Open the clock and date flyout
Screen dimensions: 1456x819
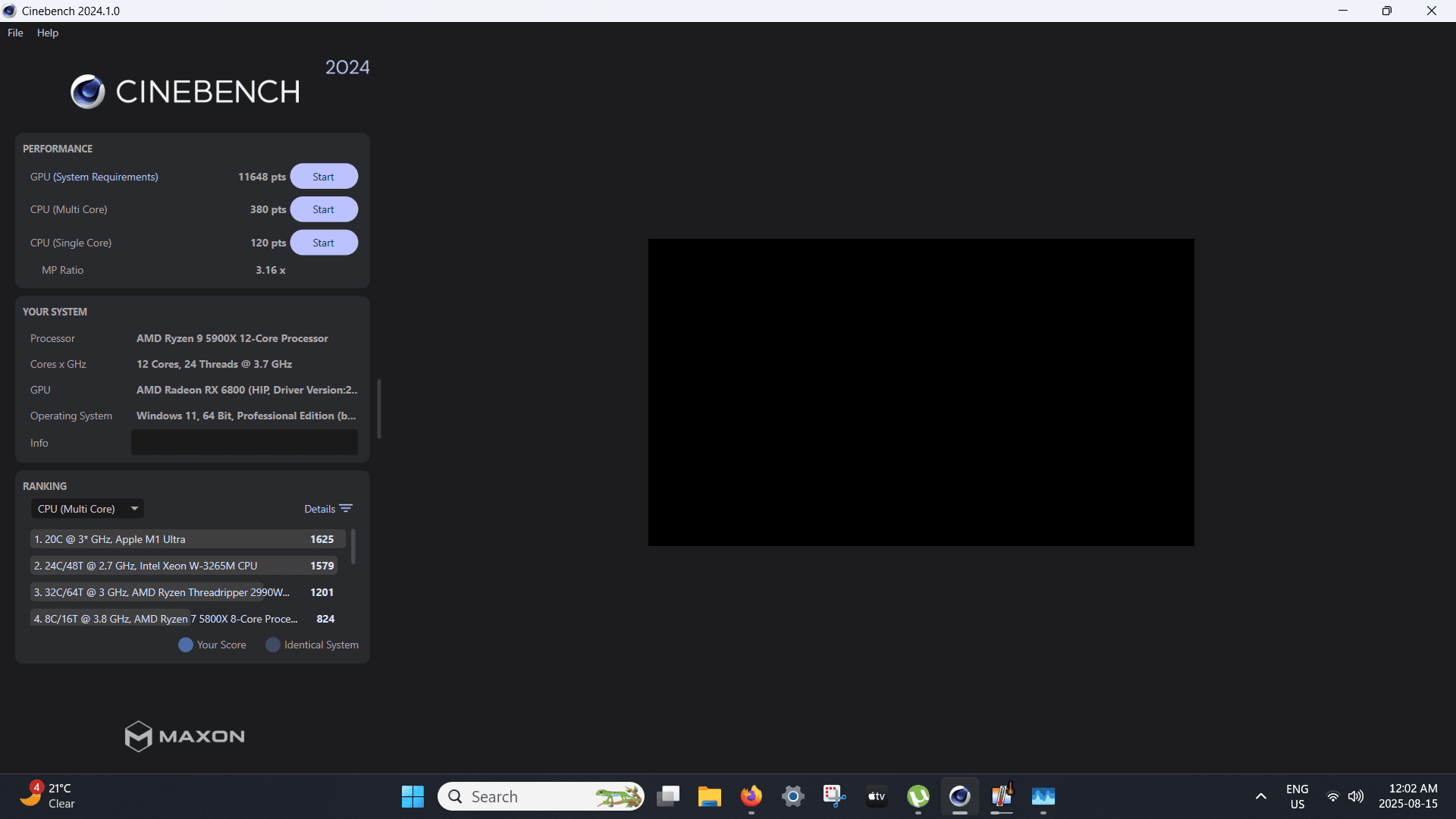pos(1408,796)
